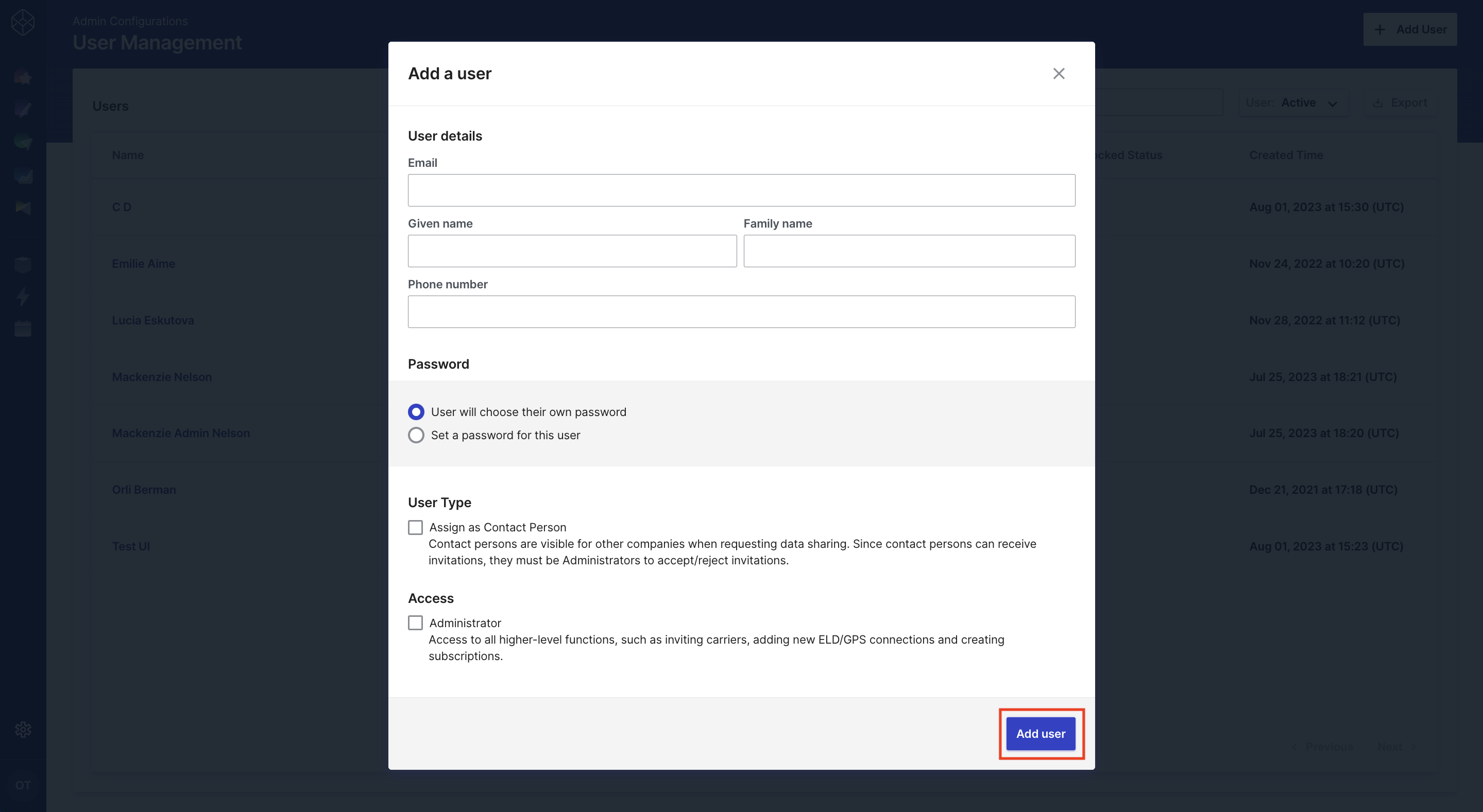
Task: Select the star badge sidebar icon
Action: pos(23,77)
